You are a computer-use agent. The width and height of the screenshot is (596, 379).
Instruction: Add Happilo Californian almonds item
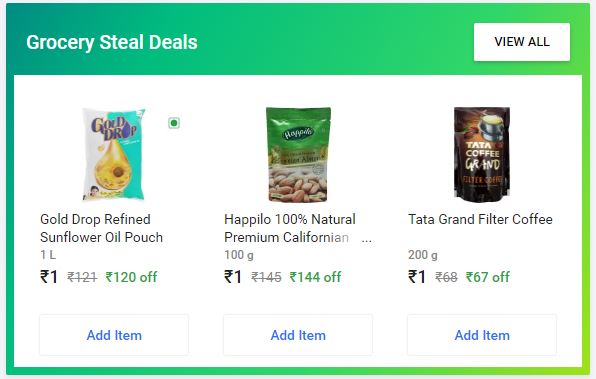click(x=298, y=335)
